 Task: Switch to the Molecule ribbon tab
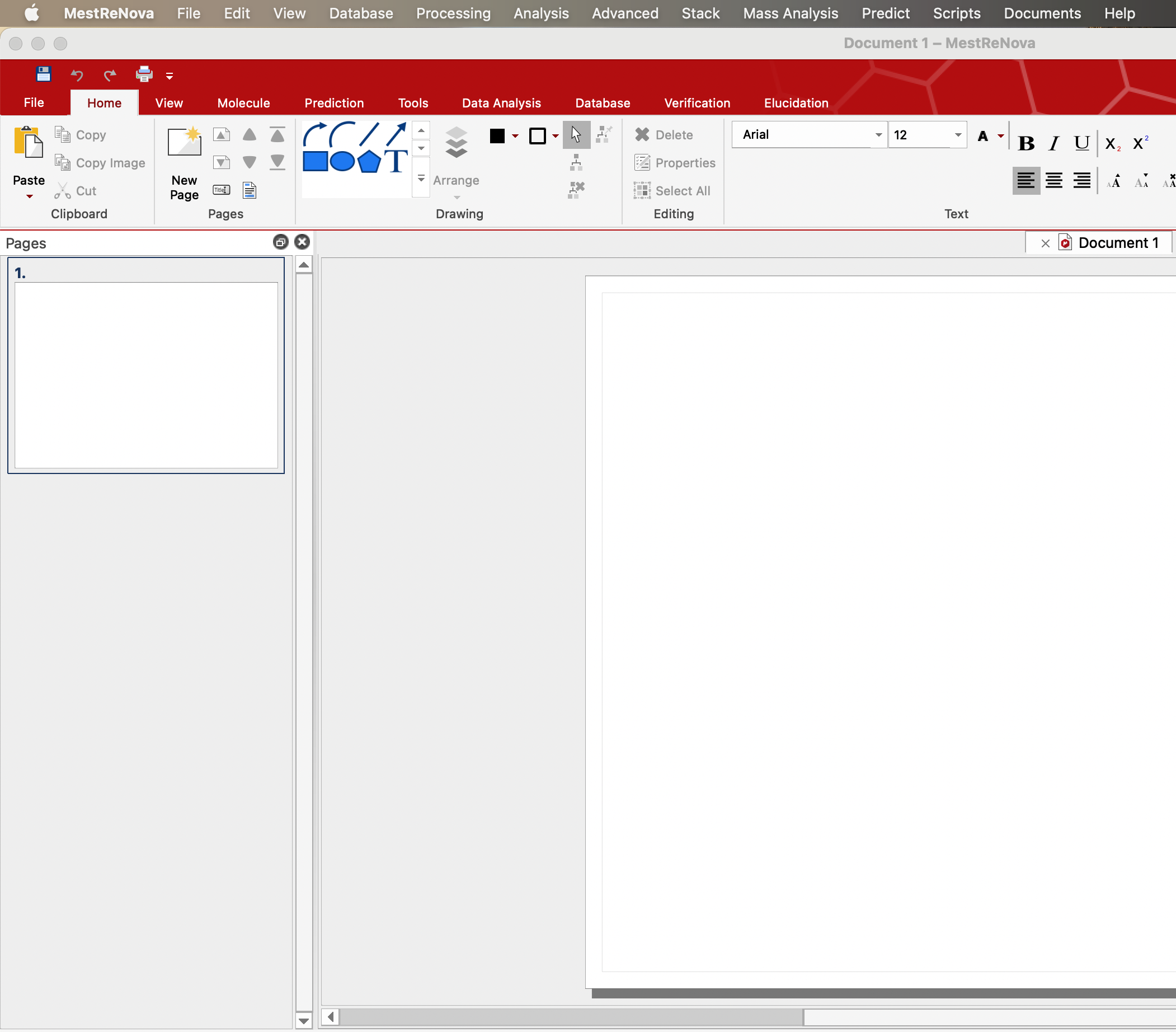coord(243,103)
